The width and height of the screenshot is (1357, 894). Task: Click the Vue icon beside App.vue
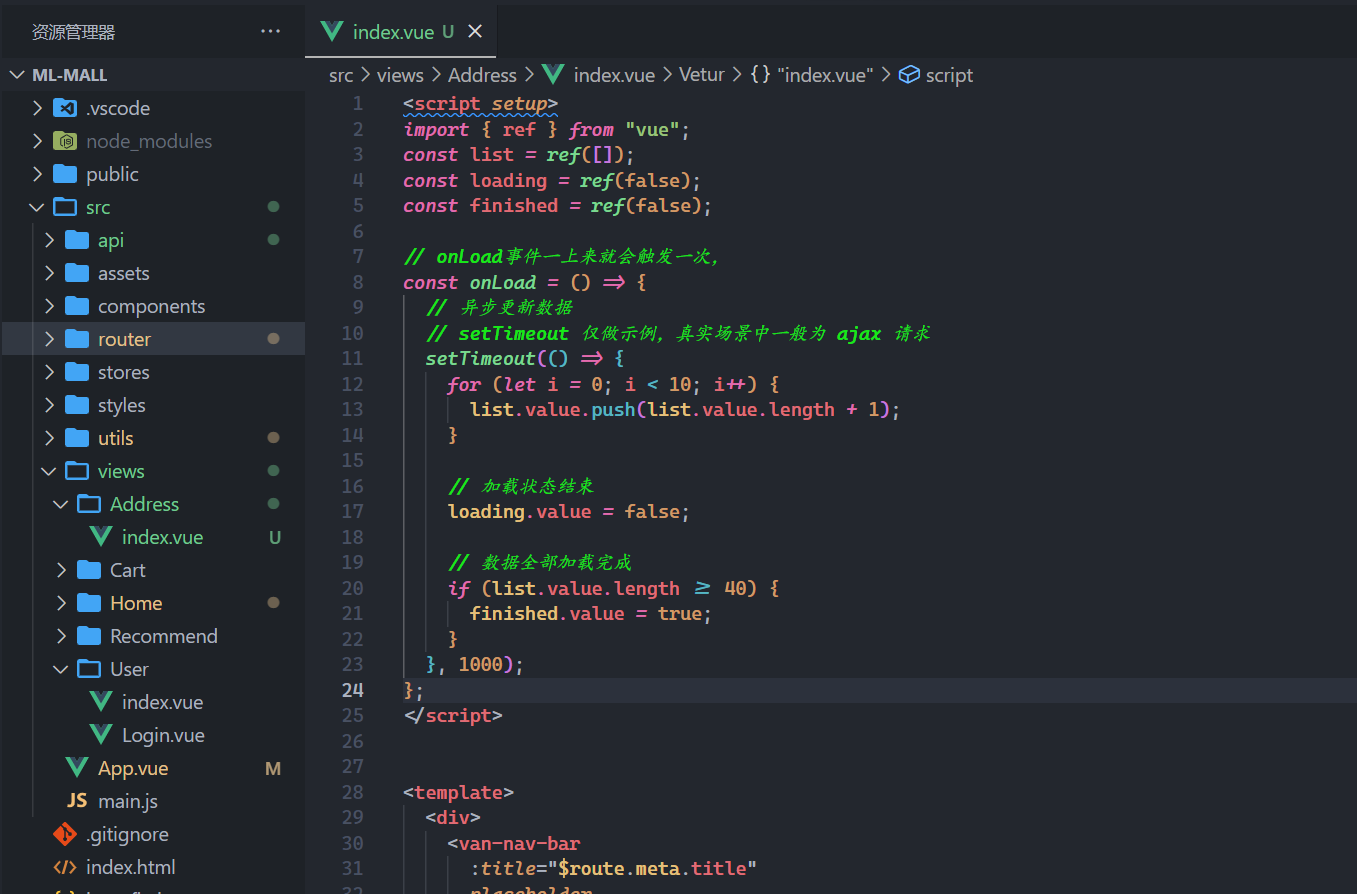77,768
